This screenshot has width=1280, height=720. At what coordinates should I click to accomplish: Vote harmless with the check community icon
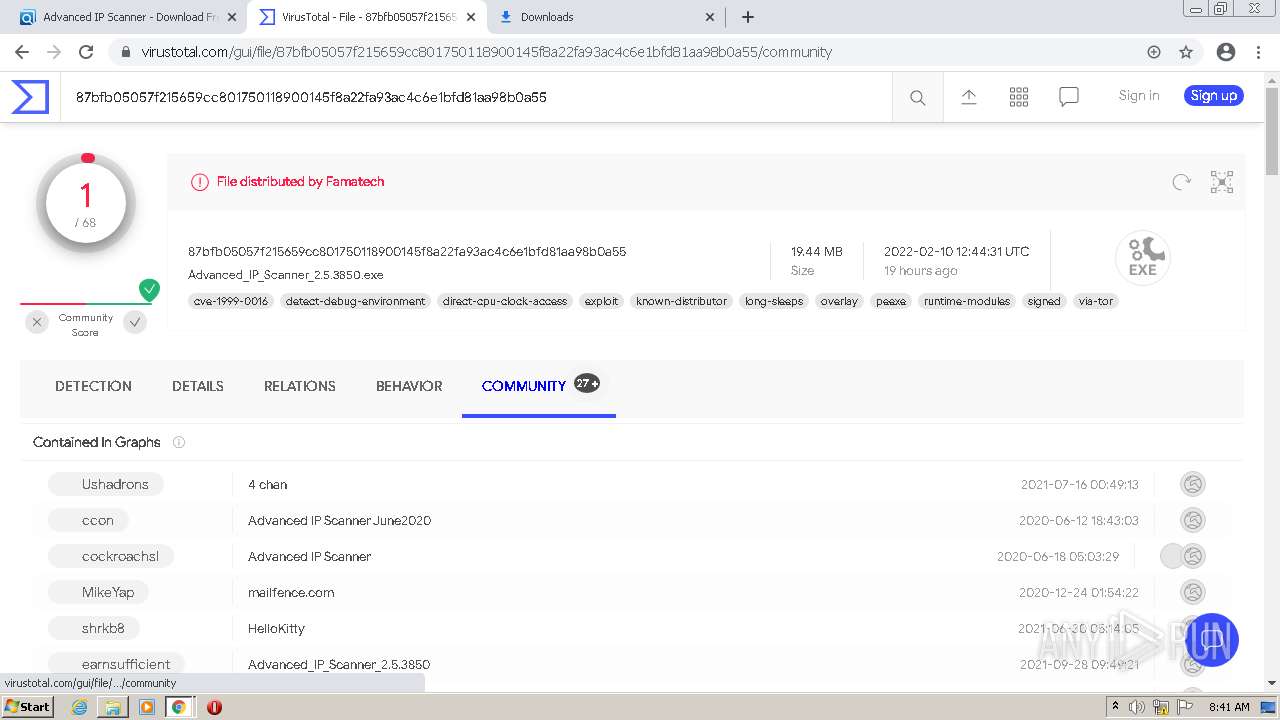click(x=135, y=322)
